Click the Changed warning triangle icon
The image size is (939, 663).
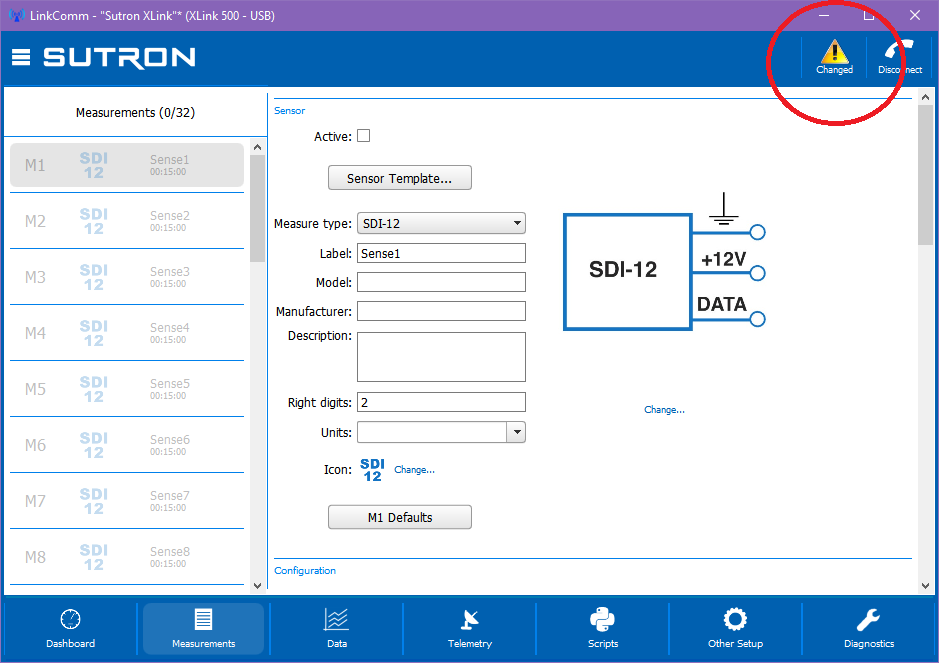point(834,52)
